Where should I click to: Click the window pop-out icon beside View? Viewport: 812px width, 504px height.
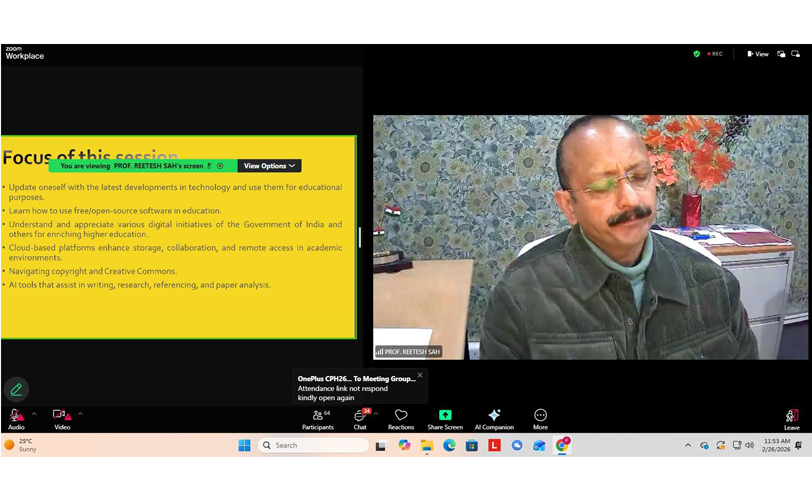[781, 54]
